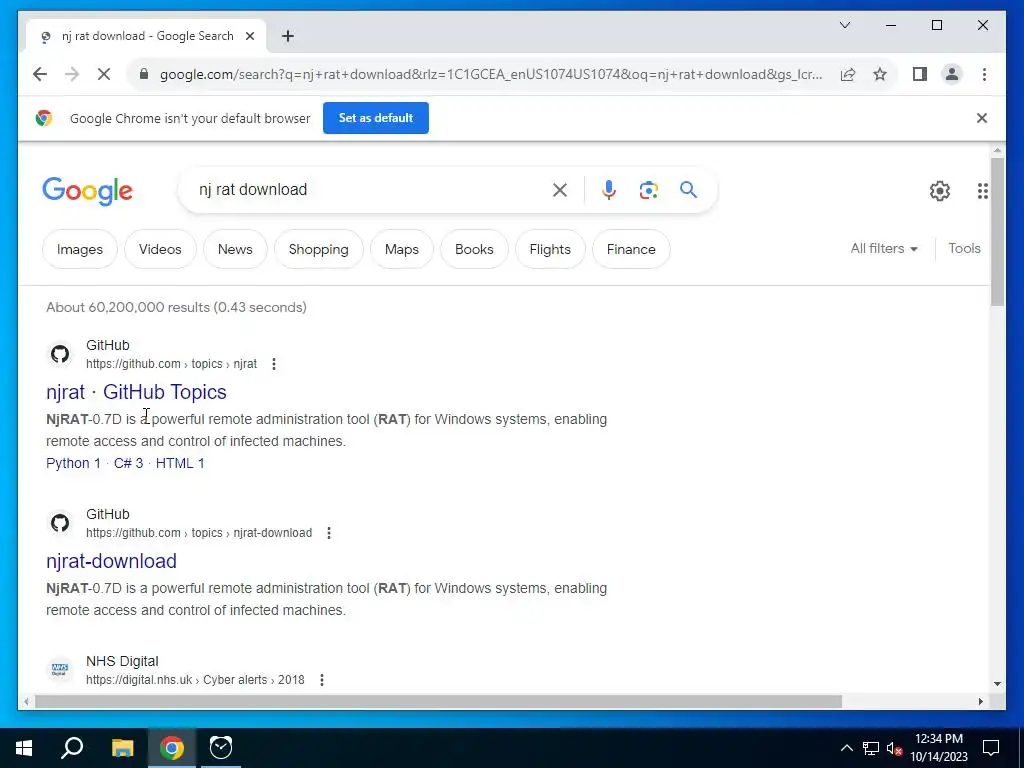The height and width of the screenshot is (768, 1024).
Task: Open the C# 3 sublink
Action: pos(128,463)
